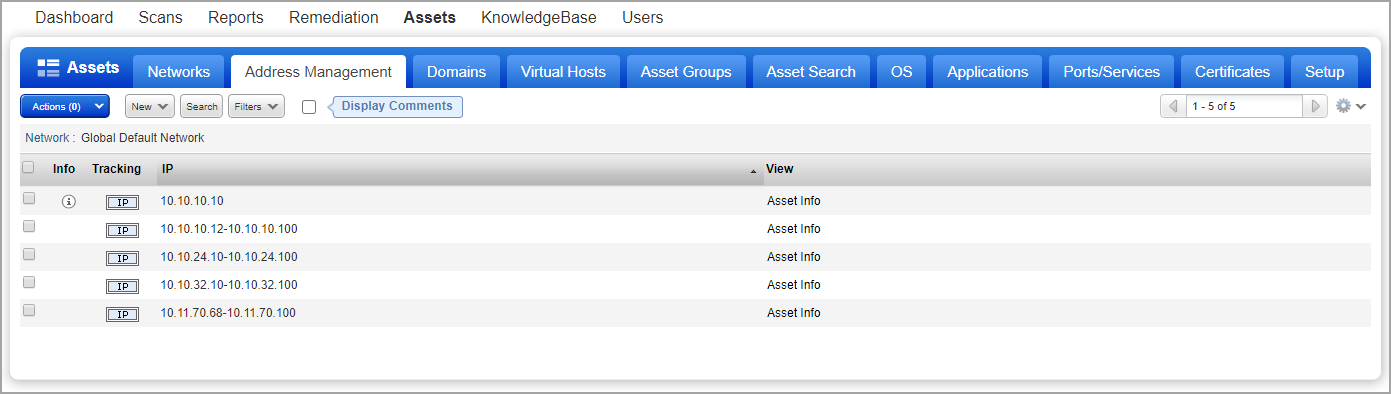Enable the Display Comments checkbox
The height and width of the screenshot is (394, 1391).
point(309,107)
